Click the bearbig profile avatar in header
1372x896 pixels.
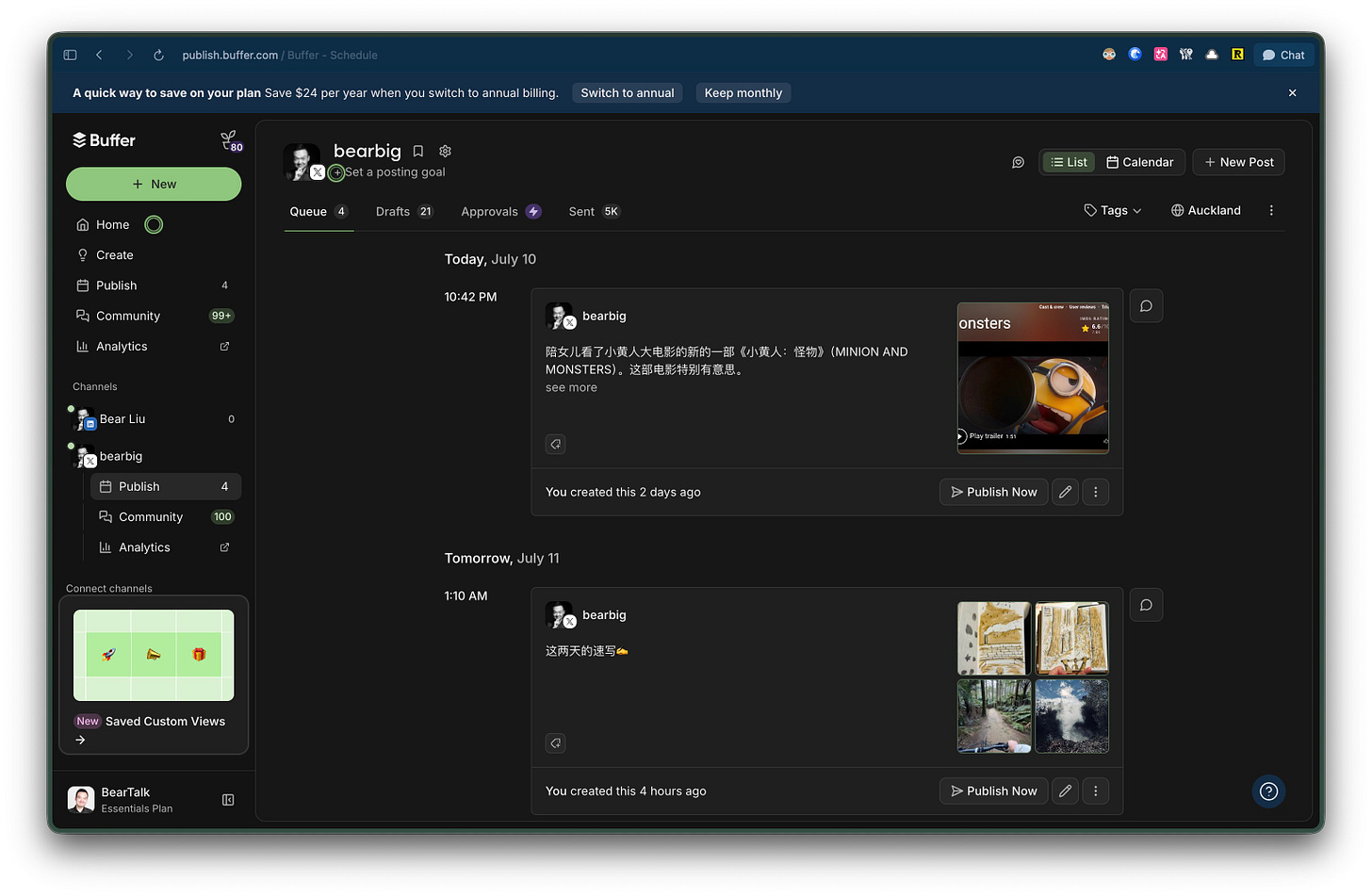point(302,161)
